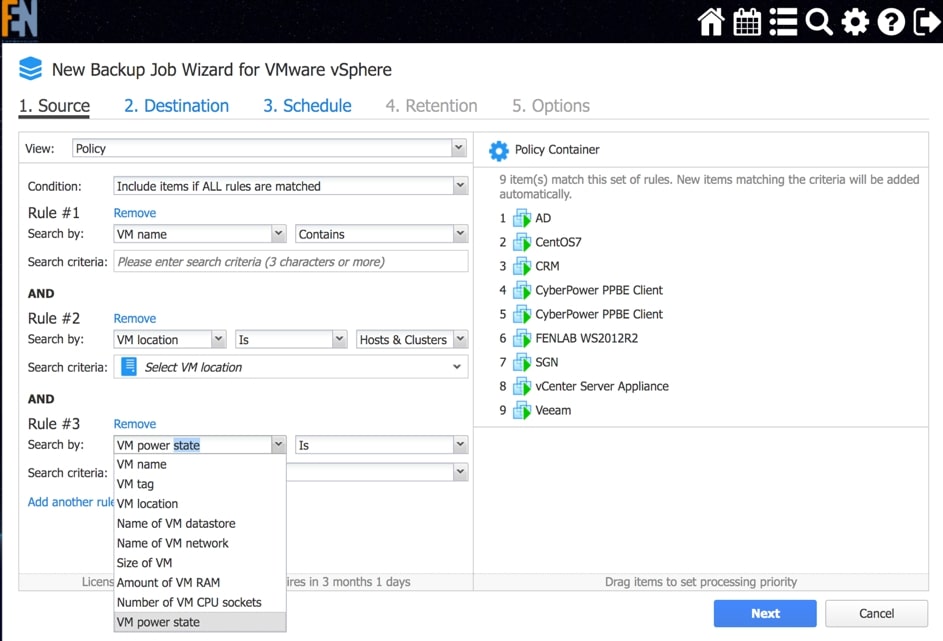This screenshot has width=943, height=641.
Task: Open settings gear icon in top bar
Action: [855, 21]
